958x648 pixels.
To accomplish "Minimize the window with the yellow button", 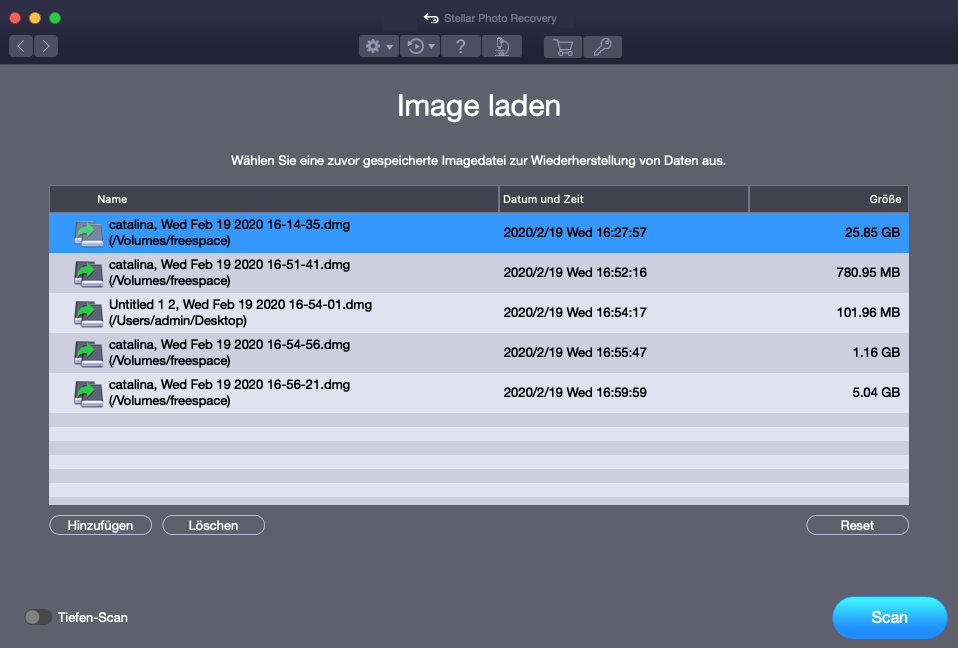I will coord(35,18).
